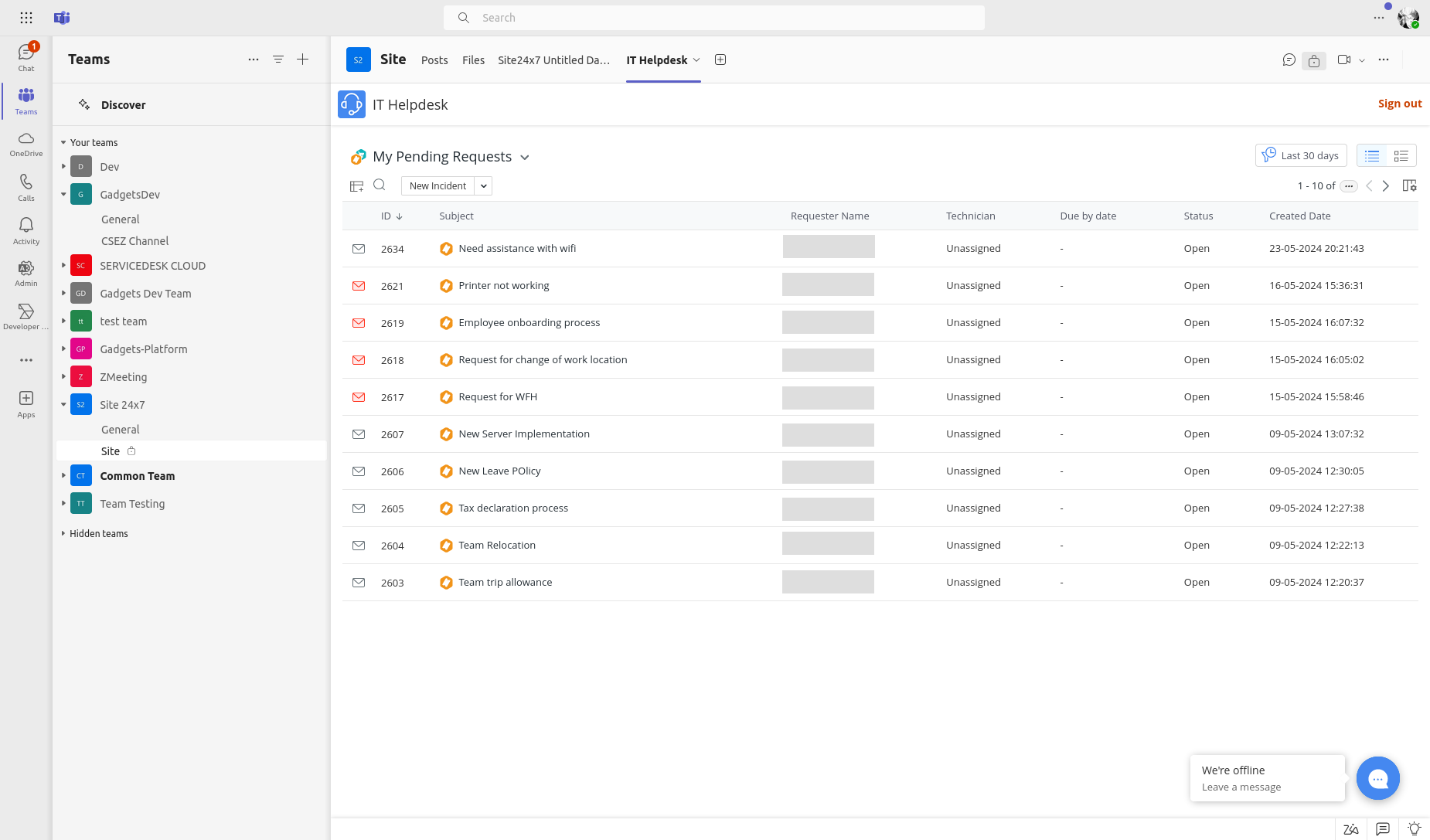Open the Chat app in the sidebar
Viewport: 1430px width, 840px height.
coord(26,57)
